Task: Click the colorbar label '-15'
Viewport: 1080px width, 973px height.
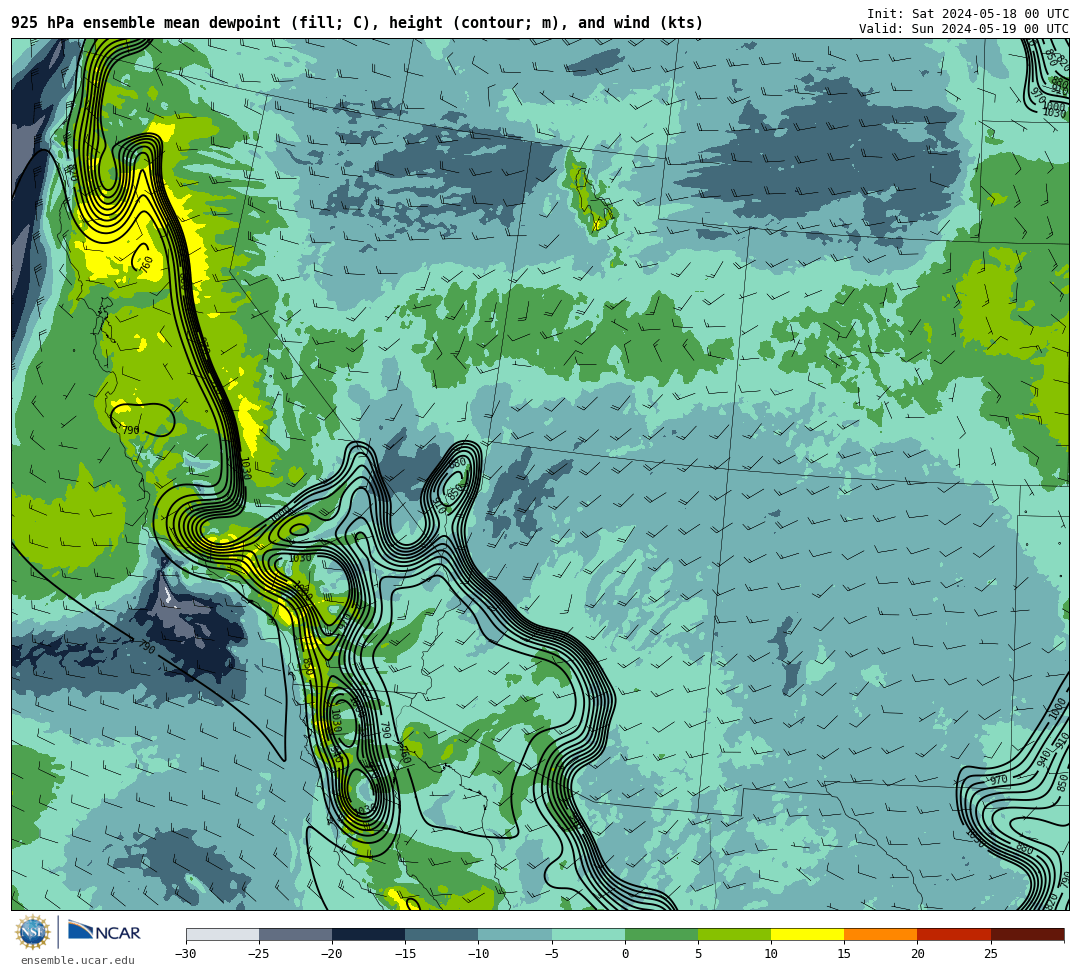Action: [405, 954]
